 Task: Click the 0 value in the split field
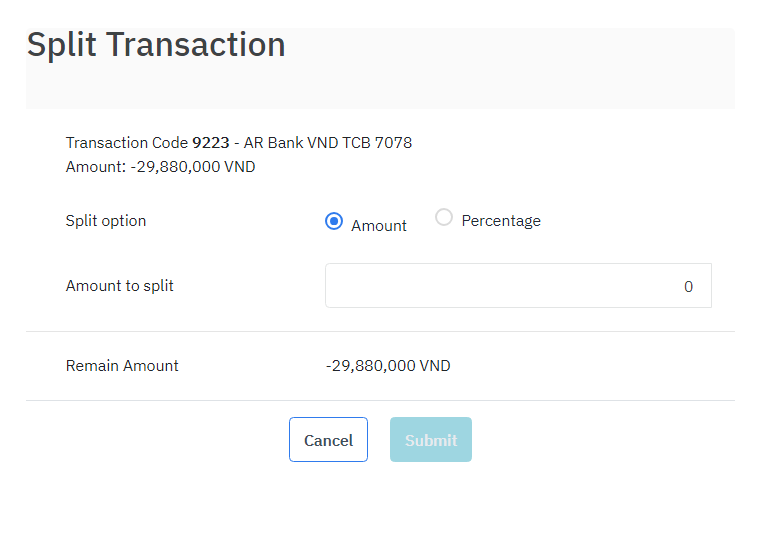pos(688,287)
